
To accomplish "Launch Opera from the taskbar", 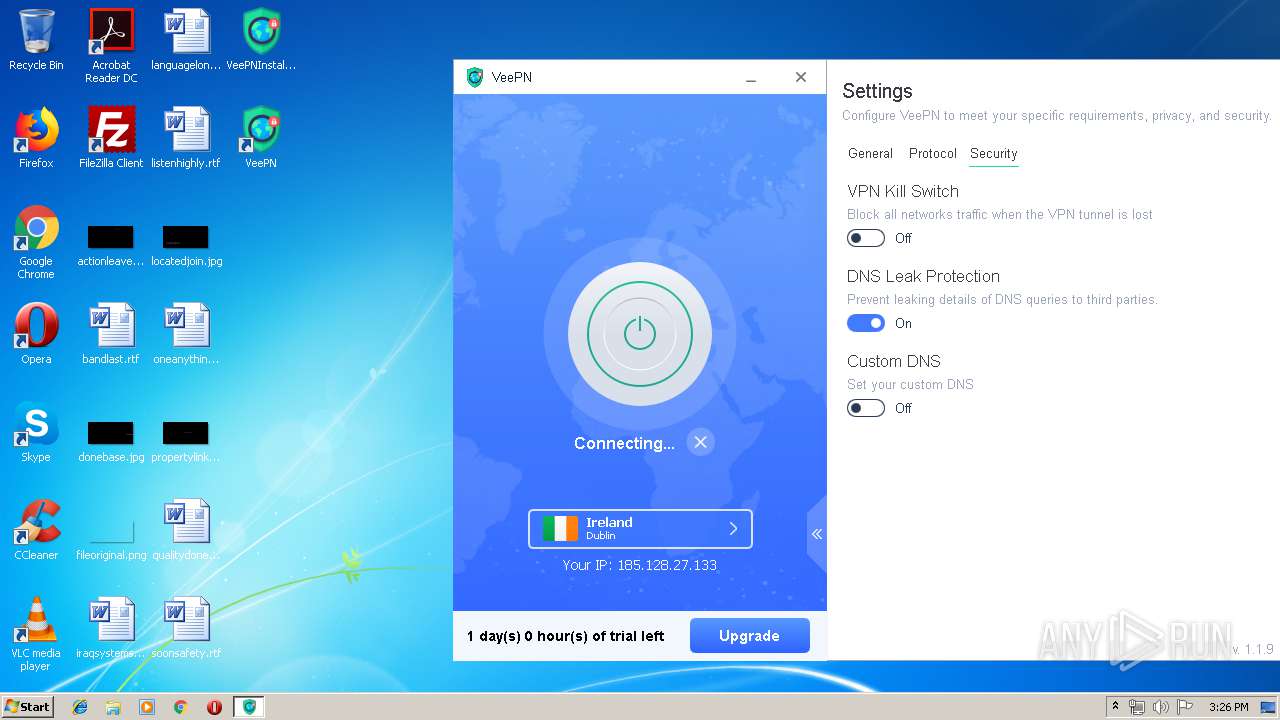I will 214,707.
